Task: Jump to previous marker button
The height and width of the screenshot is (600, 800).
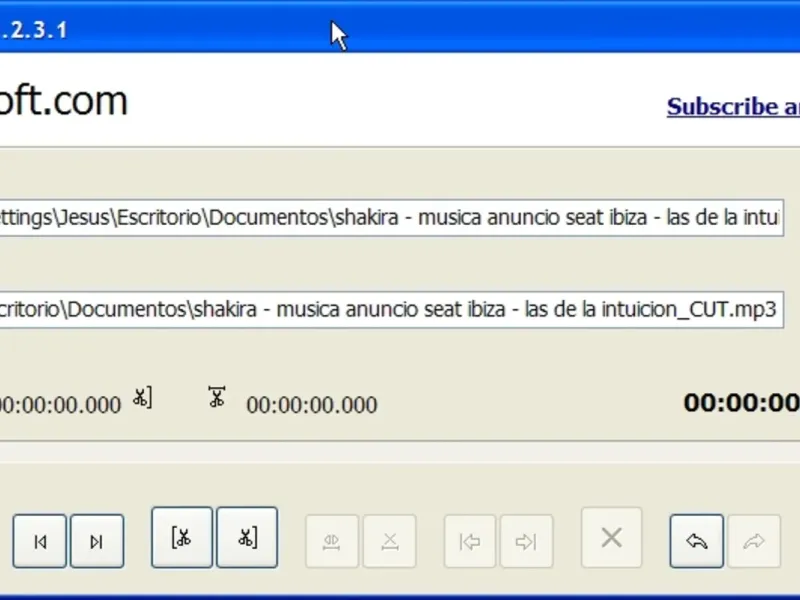Action: coord(40,541)
